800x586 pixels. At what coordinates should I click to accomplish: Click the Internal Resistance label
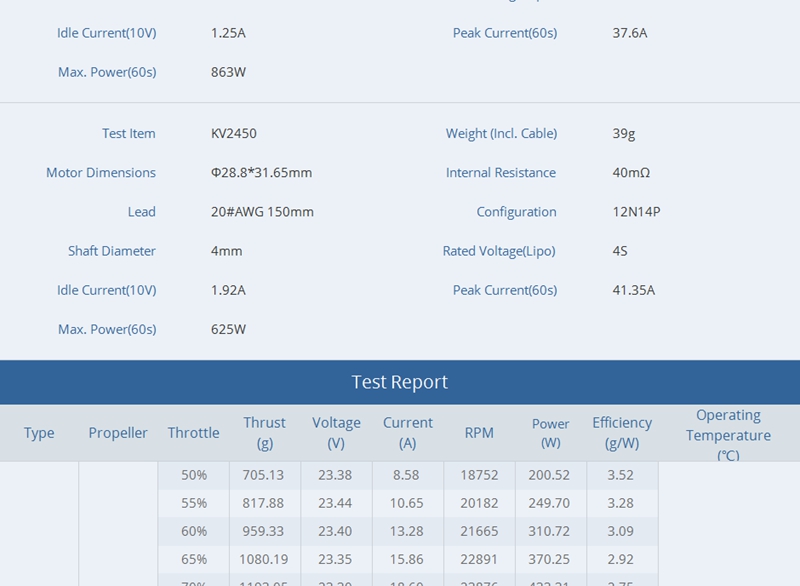coord(500,173)
